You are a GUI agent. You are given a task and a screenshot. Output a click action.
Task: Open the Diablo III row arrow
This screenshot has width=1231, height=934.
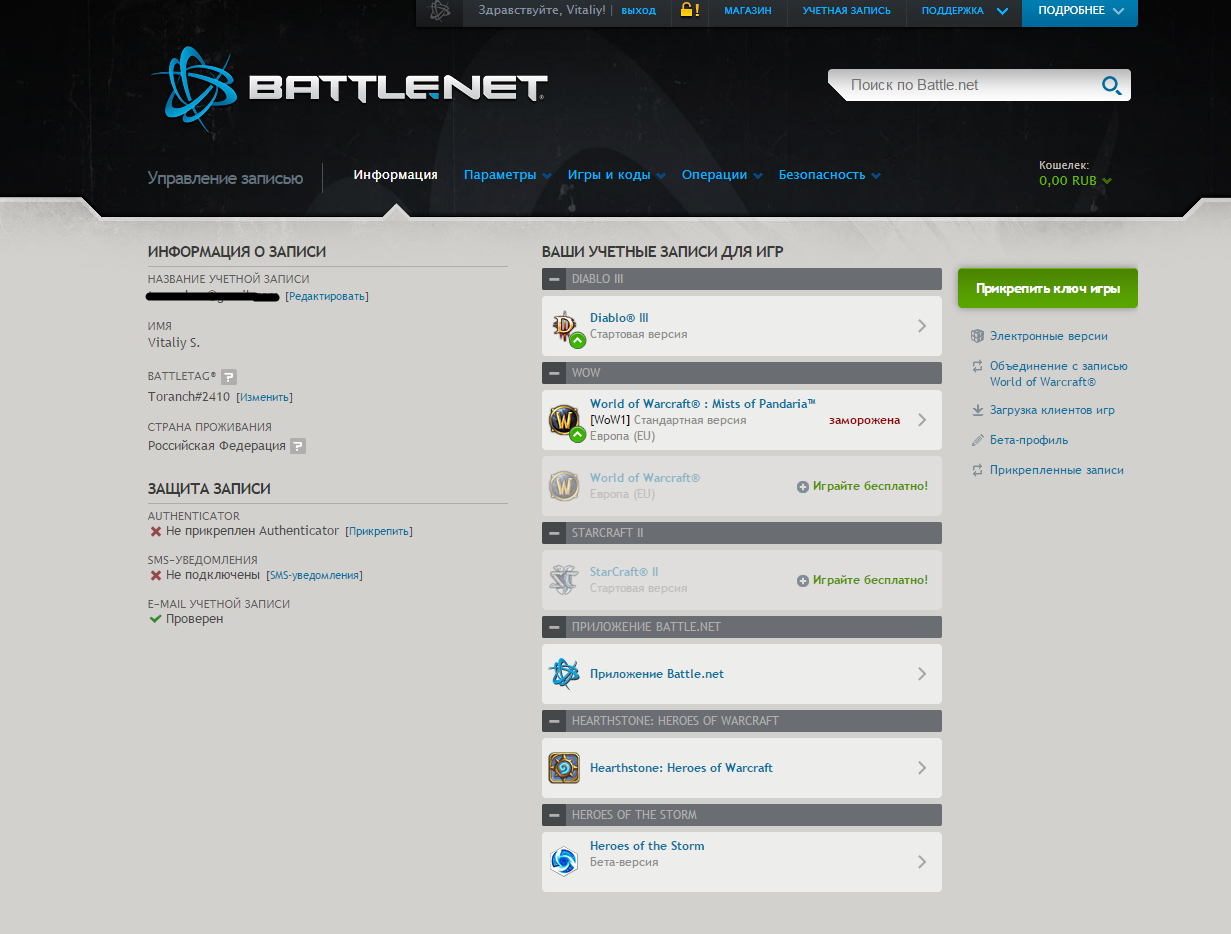click(922, 326)
